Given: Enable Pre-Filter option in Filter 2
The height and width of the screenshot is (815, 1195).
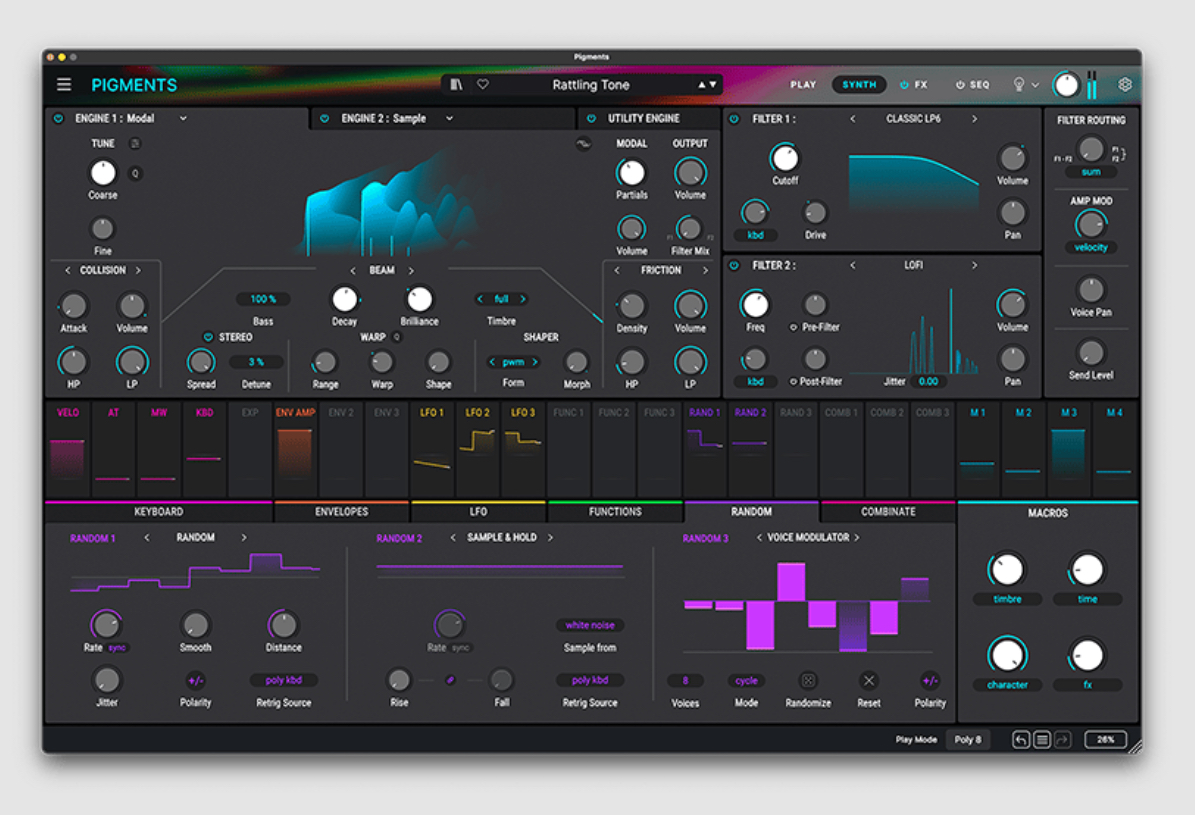Looking at the screenshot, I should 793,327.
